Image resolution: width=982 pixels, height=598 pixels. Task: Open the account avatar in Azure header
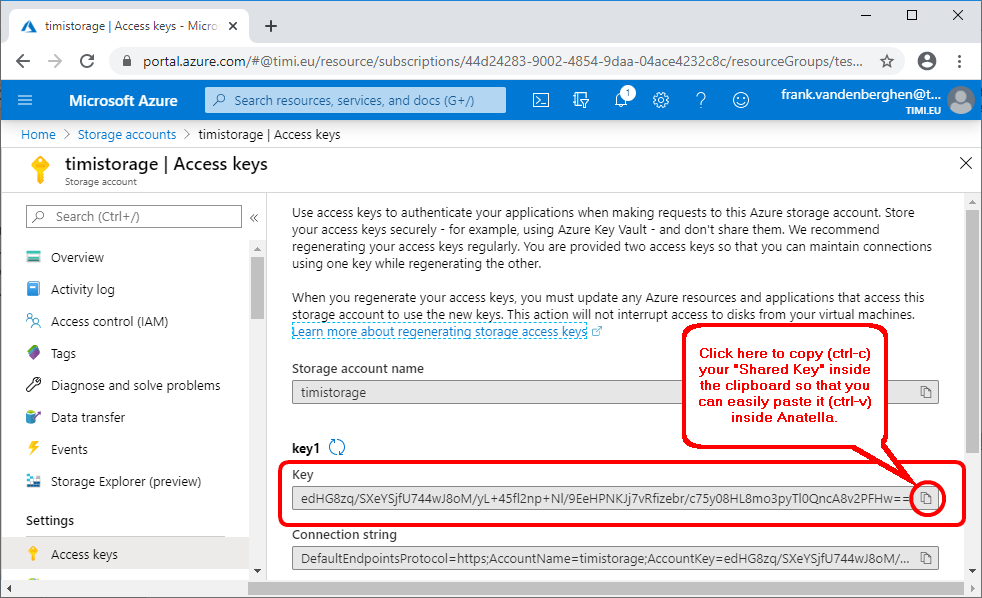coord(961,100)
